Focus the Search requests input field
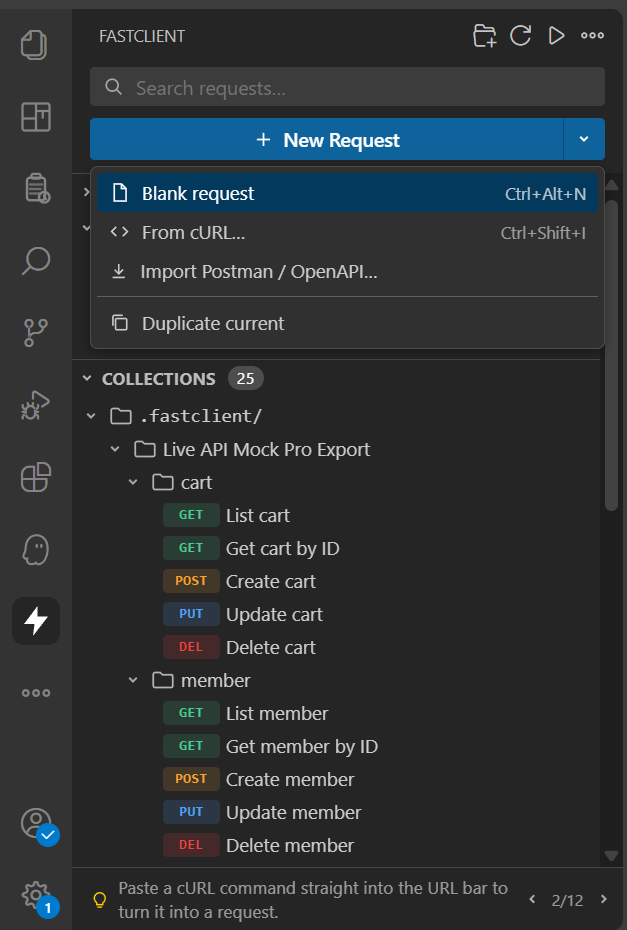The height and width of the screenshot is (930, 627). 347,87
